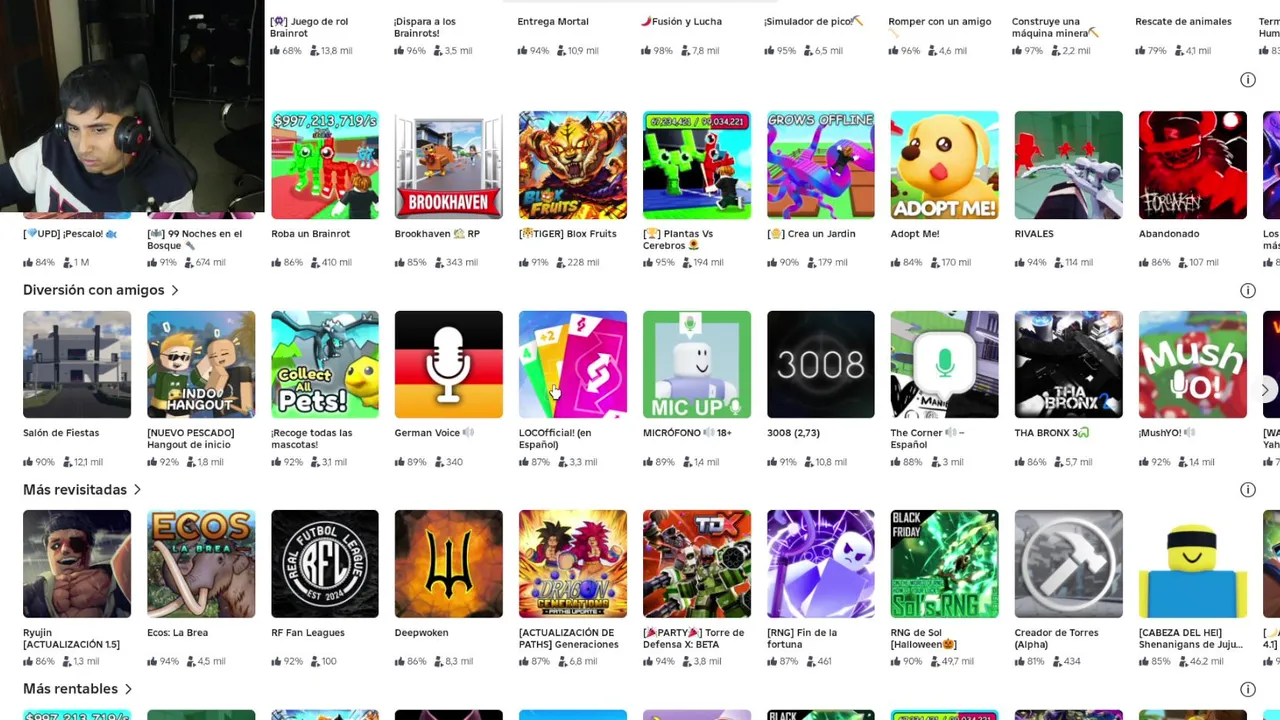
Task: Open the Adopt Me! game title link
Action: click(x=915, y=234)
